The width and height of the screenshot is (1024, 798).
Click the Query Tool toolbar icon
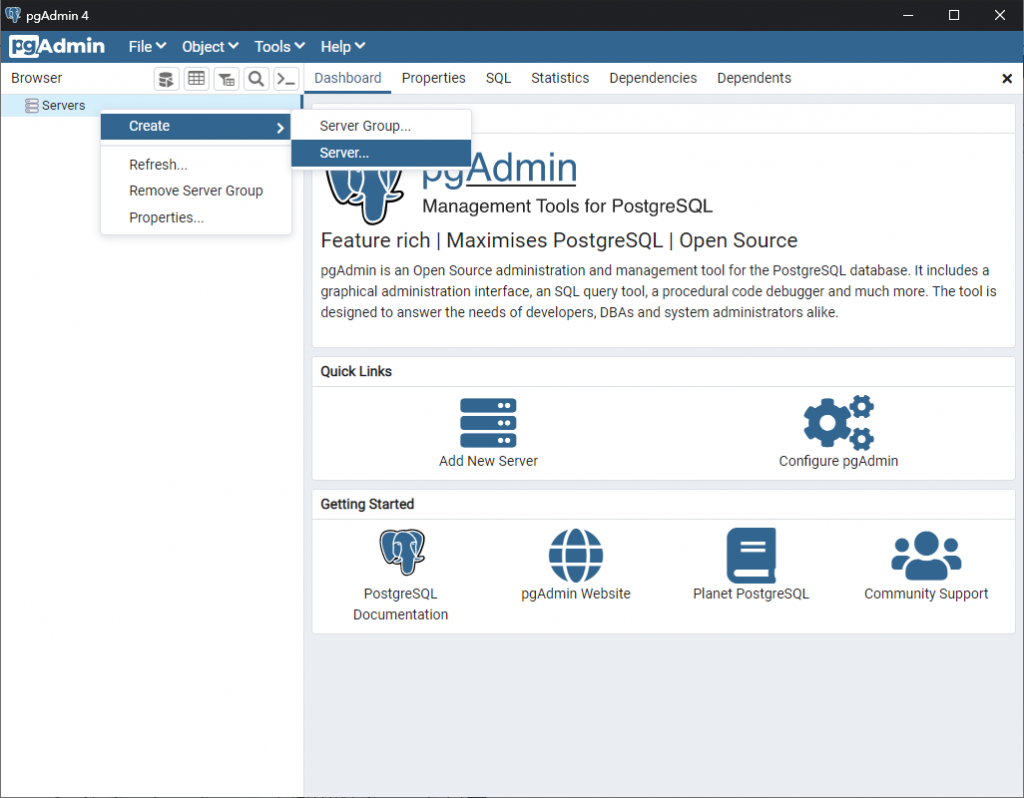pos(167,79)
